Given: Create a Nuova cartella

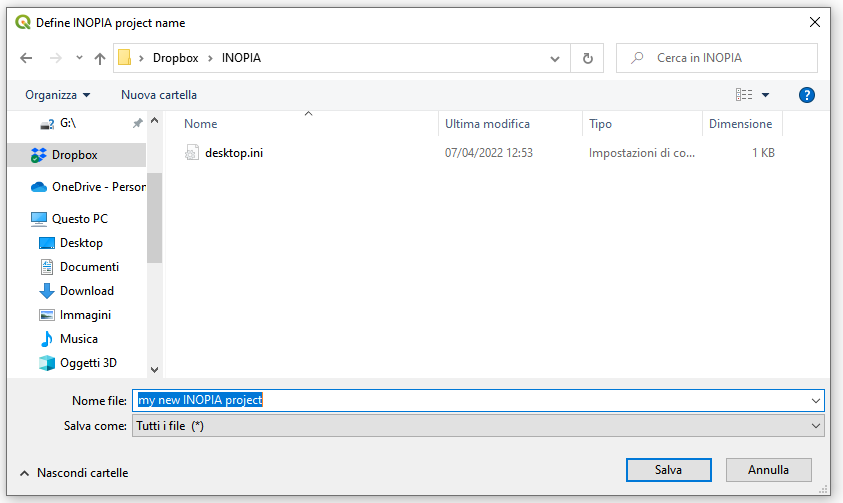Looking at the screenshot, I should [x=159, y=95].
